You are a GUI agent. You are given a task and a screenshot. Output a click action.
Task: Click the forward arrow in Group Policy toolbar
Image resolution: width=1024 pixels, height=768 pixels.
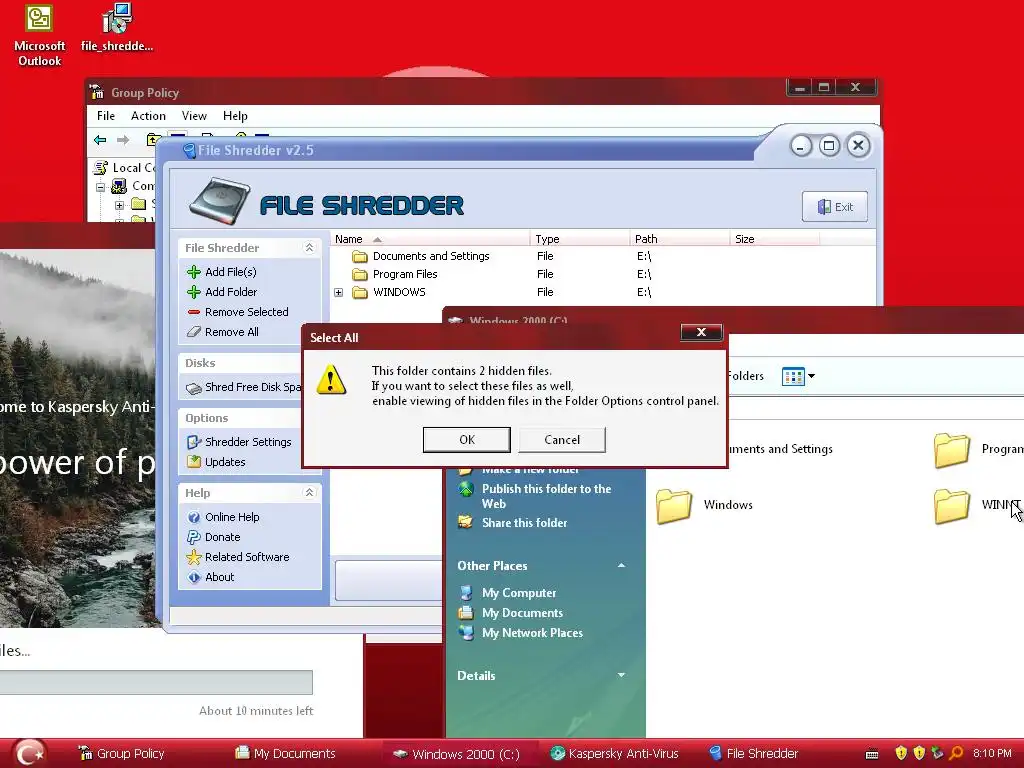[123, 140]
